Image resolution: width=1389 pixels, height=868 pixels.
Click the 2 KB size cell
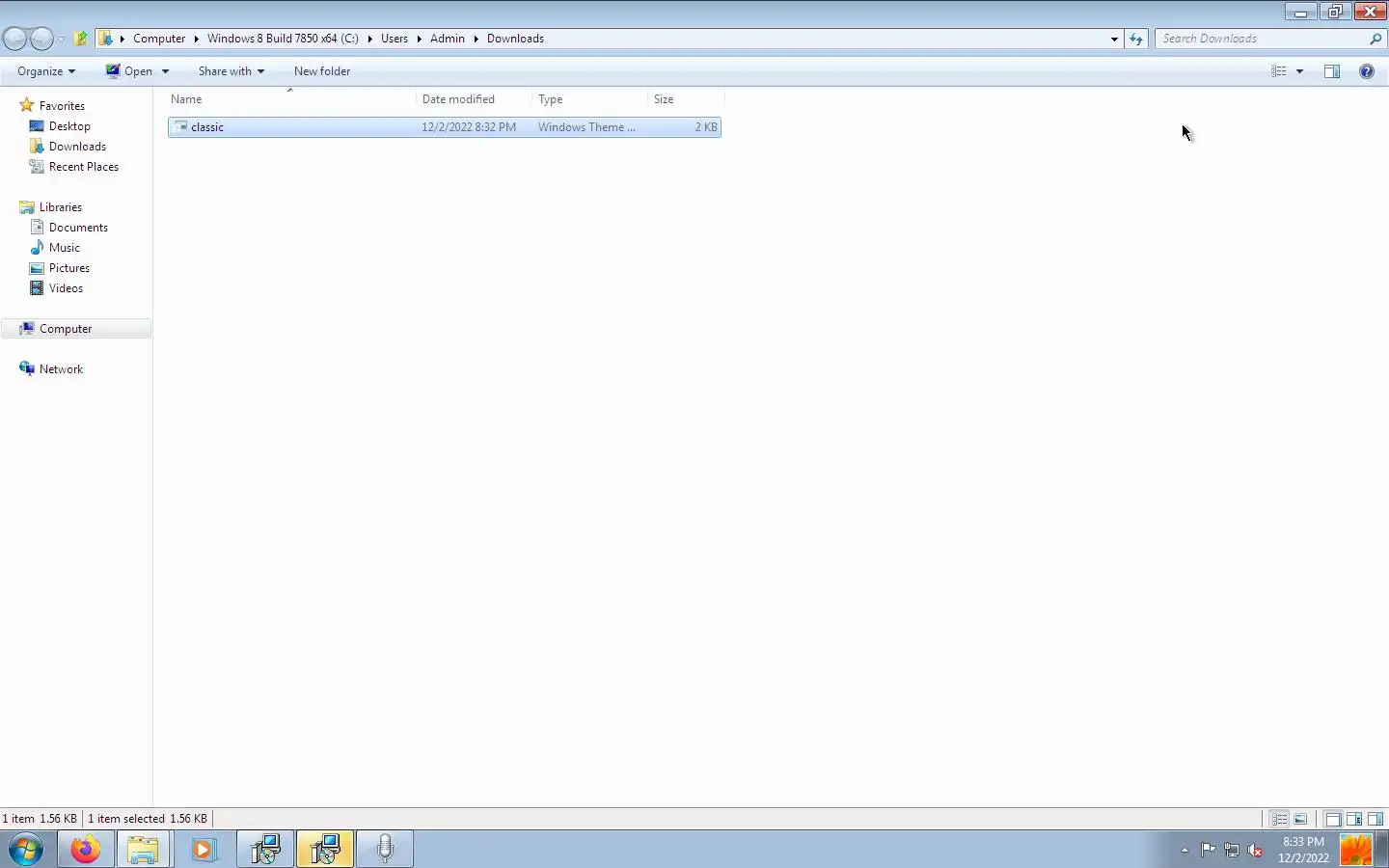706,127
